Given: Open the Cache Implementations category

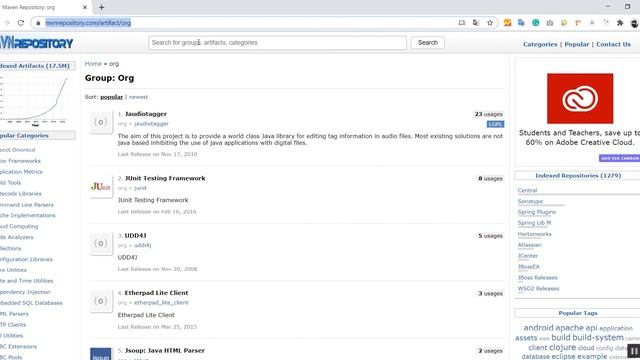Looking at the screenshot, I should [28, 216].
